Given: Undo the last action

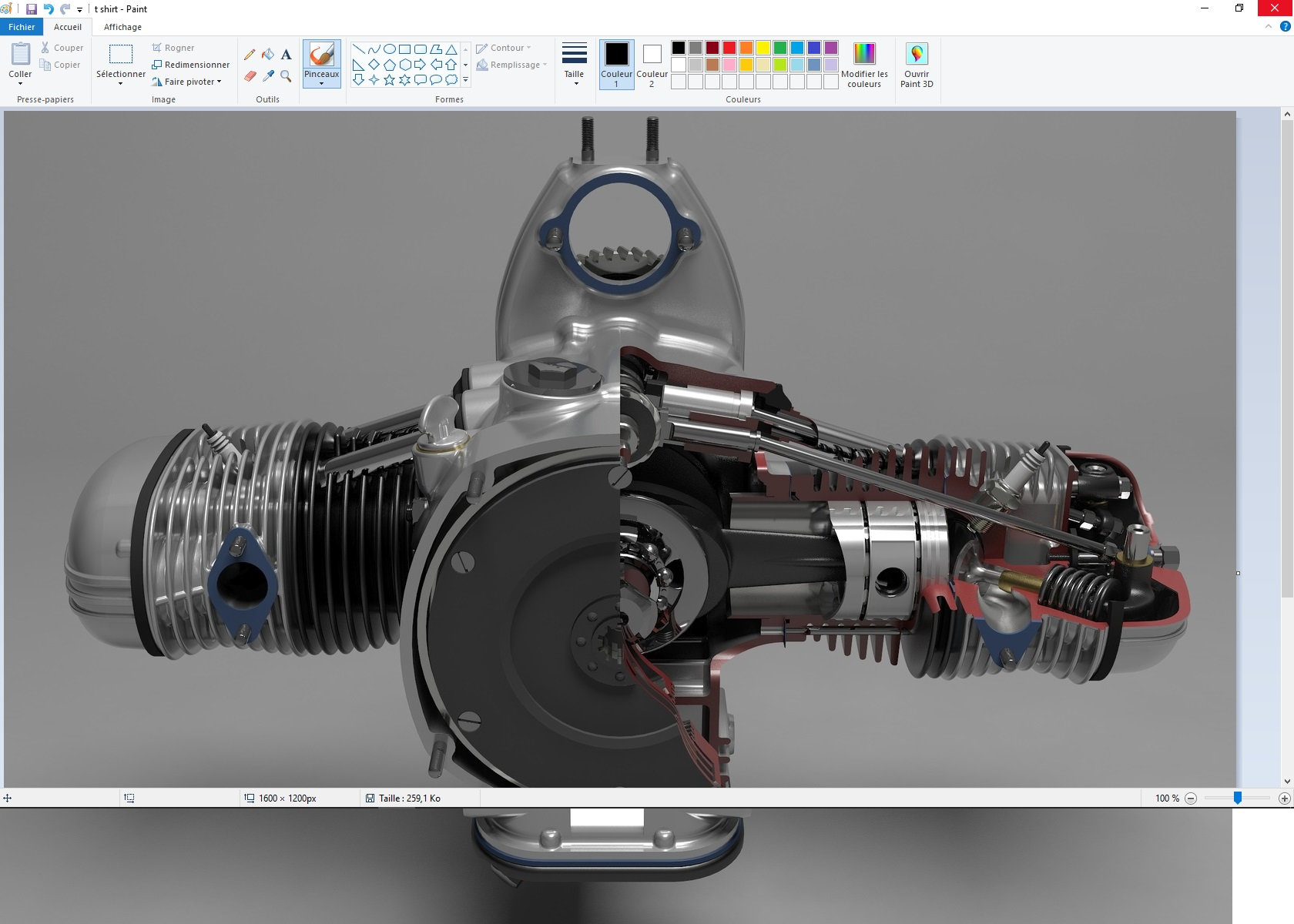Looking at the screenshot, I should [x=49, y=9].
